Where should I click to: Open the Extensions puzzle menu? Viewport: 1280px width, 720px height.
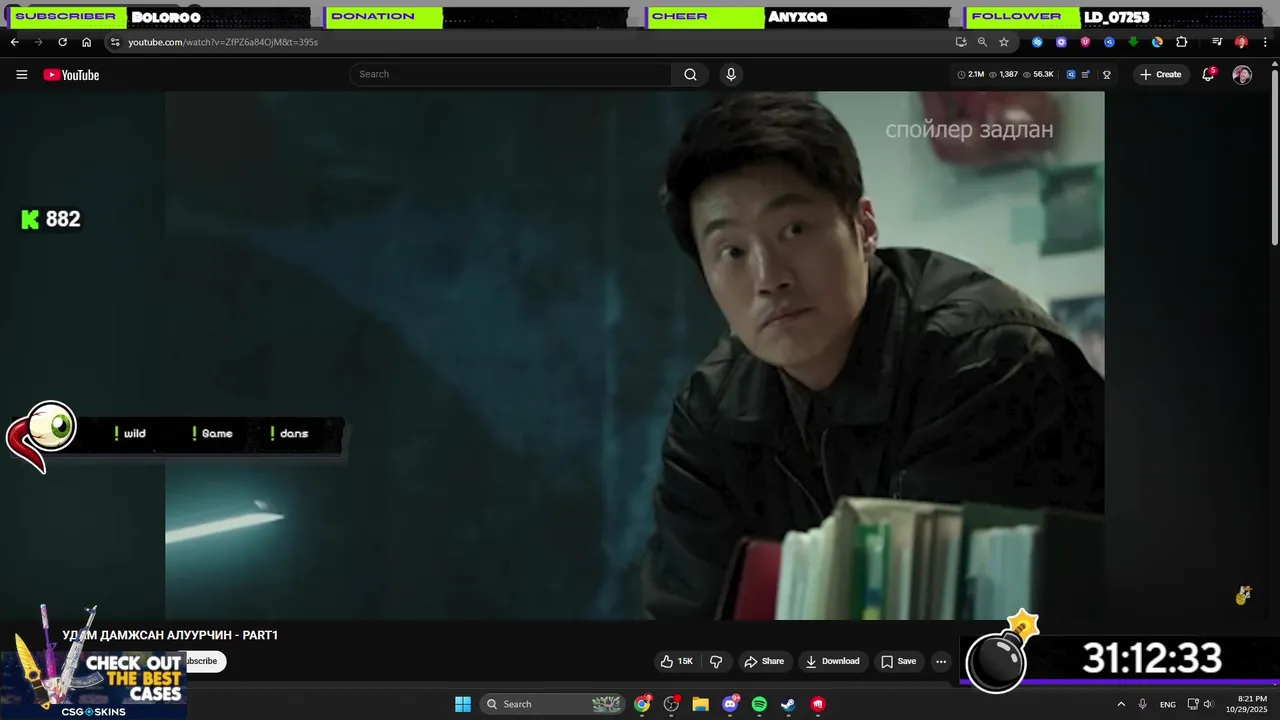pos(1181,42)
